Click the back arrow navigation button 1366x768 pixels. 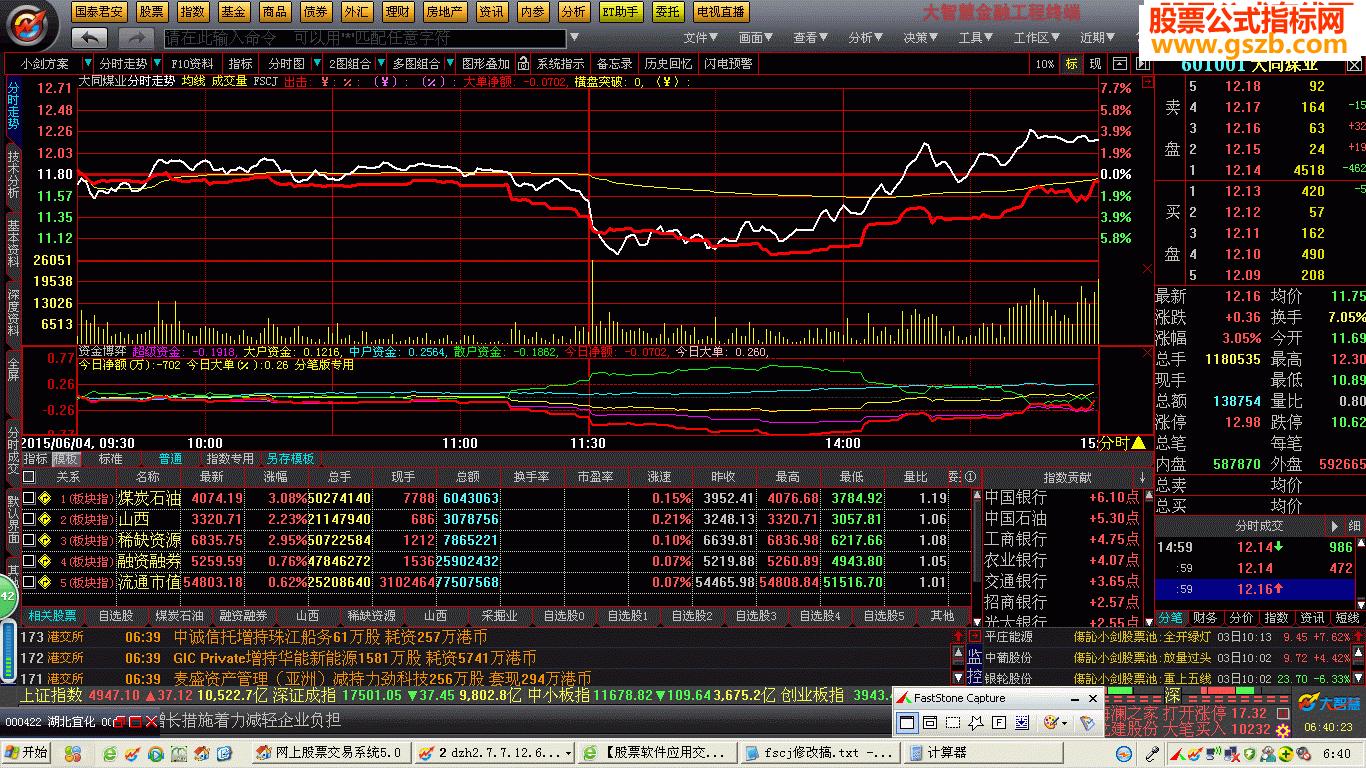91,38
